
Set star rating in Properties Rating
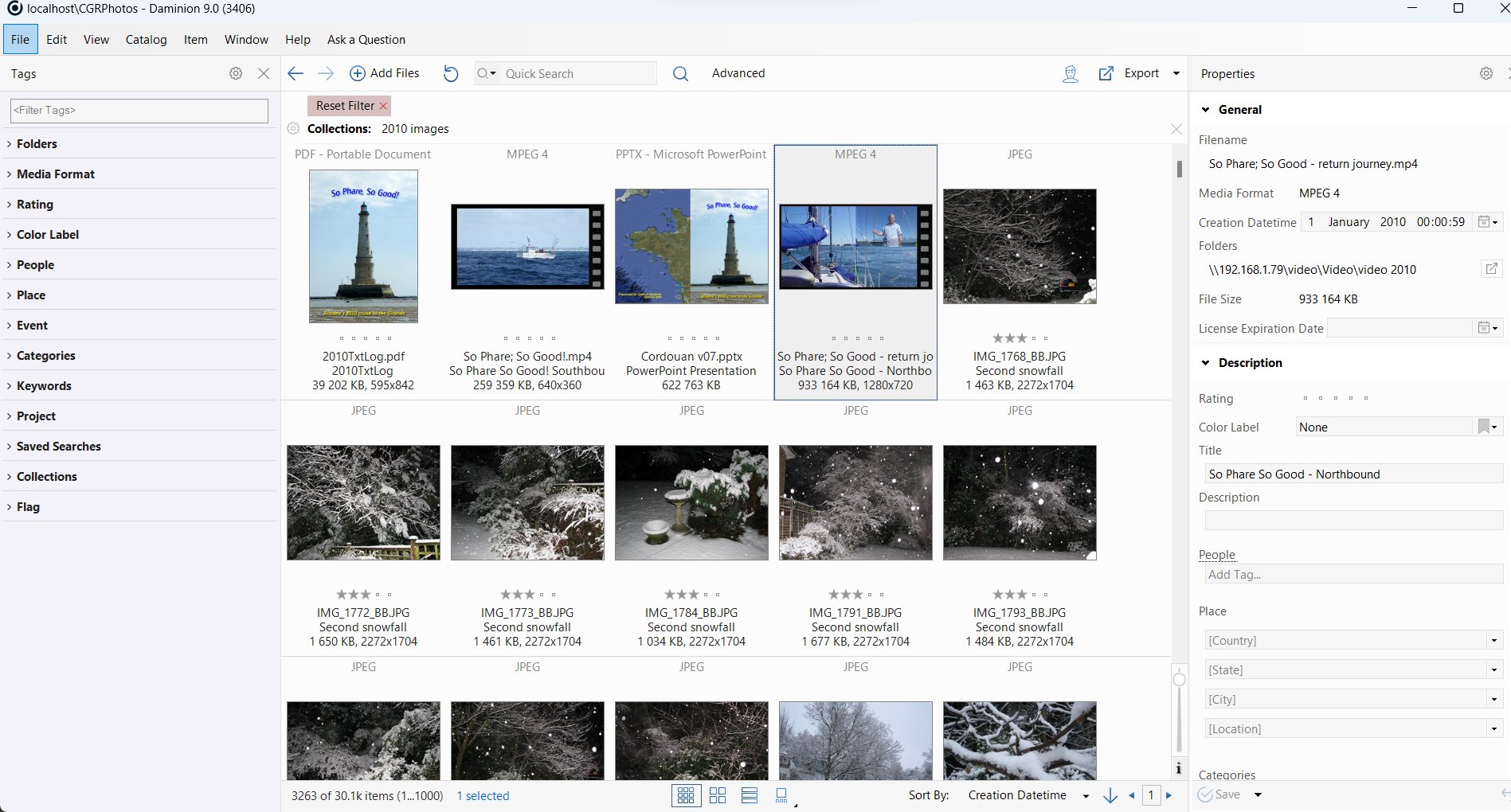(x=1336, y=398)
